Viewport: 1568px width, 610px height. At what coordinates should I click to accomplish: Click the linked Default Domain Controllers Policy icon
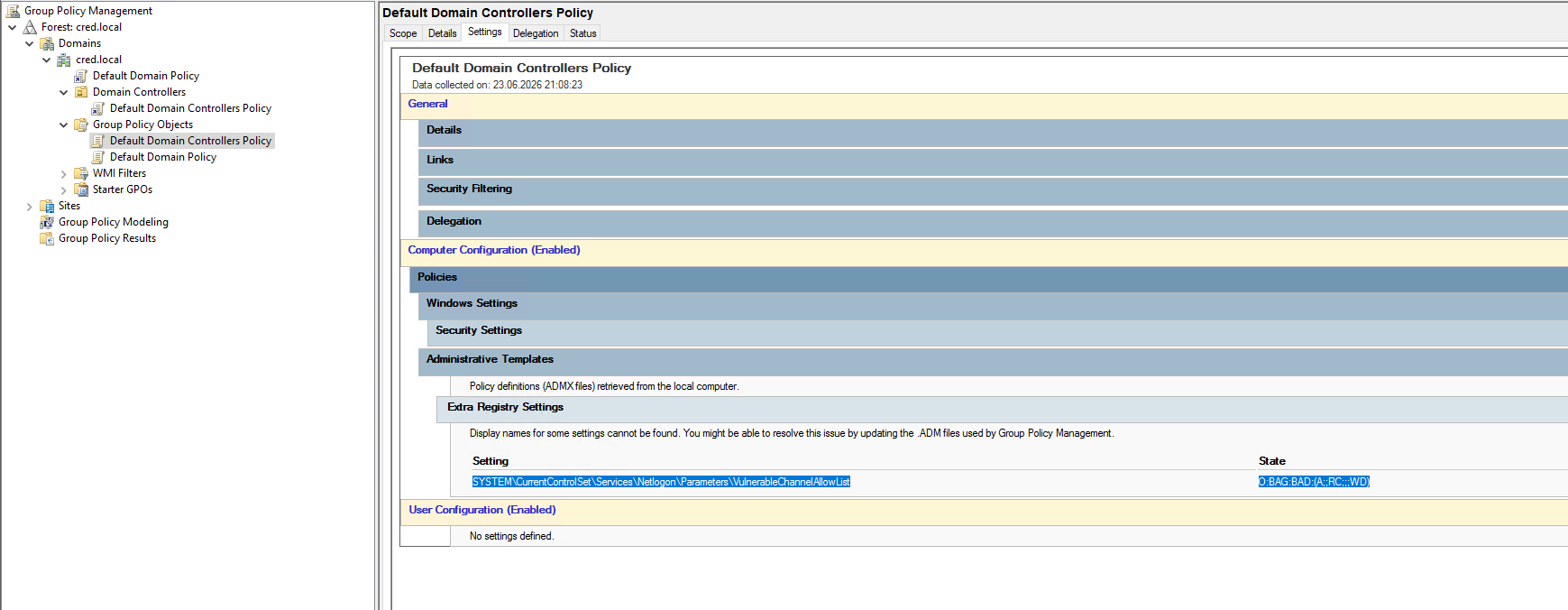click(x=98, y=108)
